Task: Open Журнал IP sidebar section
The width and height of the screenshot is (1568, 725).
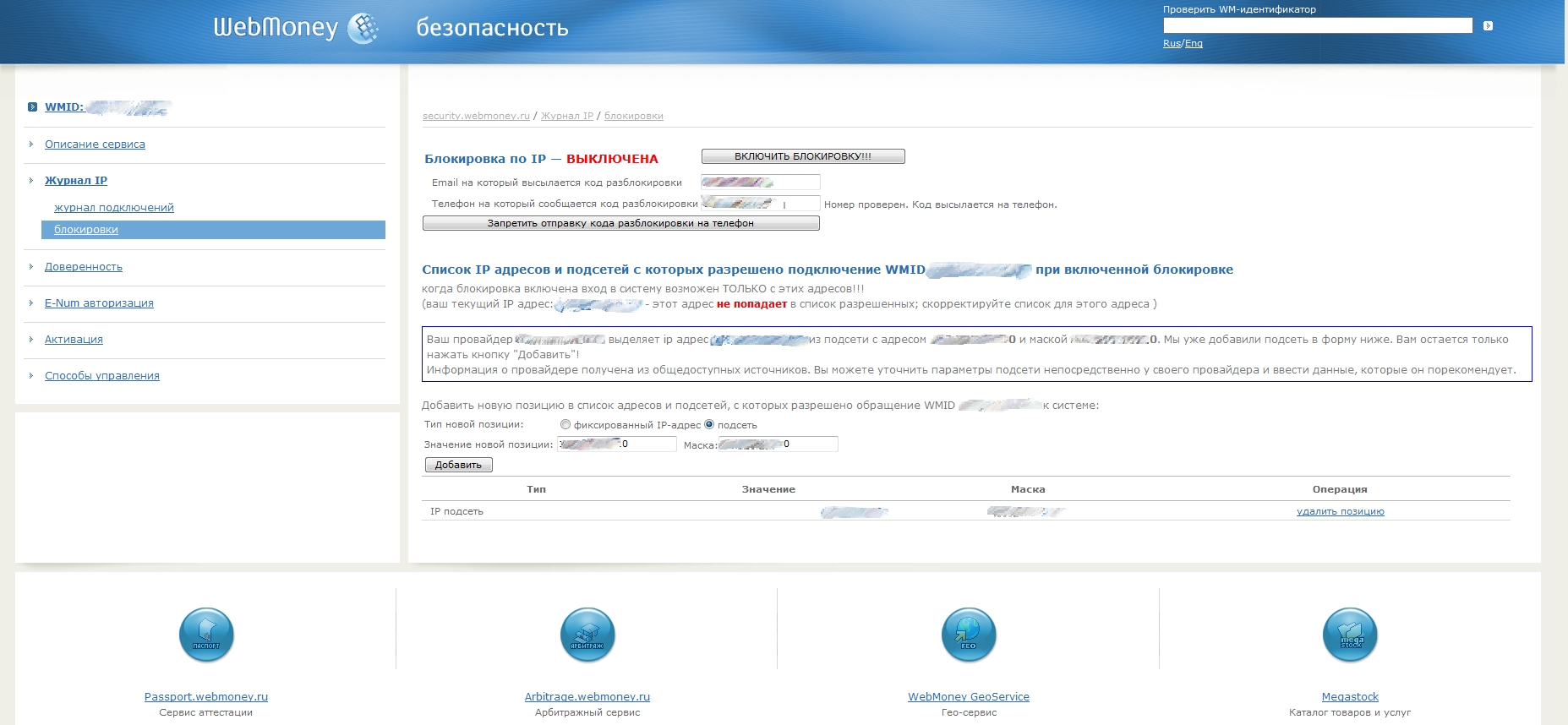Action: 76,181
